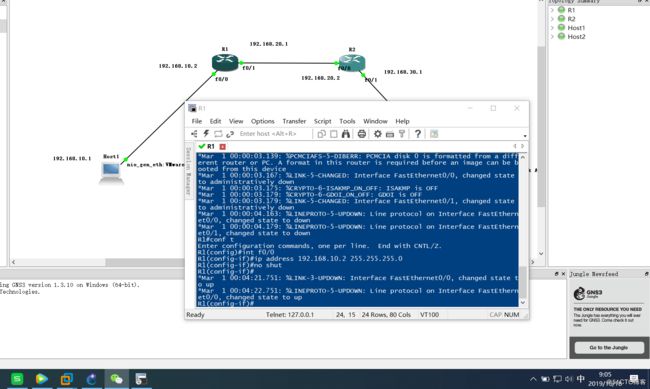Click the Paste icon in the toolbar
650x389 pixels.
333,134
